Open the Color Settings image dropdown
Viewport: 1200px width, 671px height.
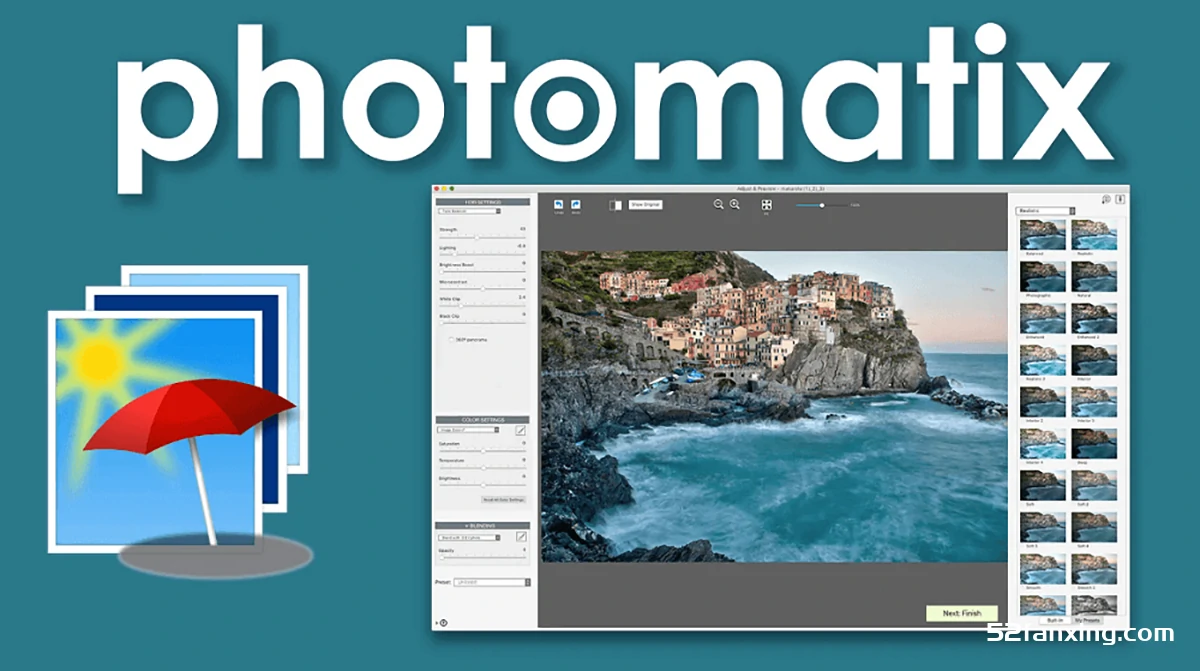470,430
